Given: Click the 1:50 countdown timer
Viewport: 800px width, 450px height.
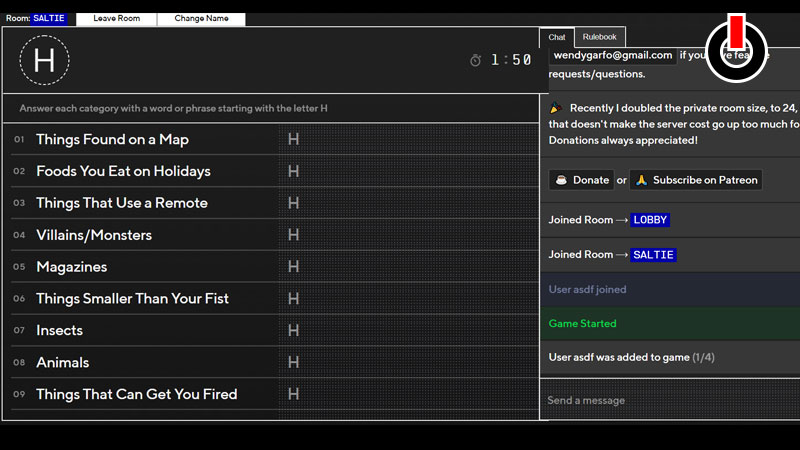Looking at the screenshot, I should tap(511, 60).
